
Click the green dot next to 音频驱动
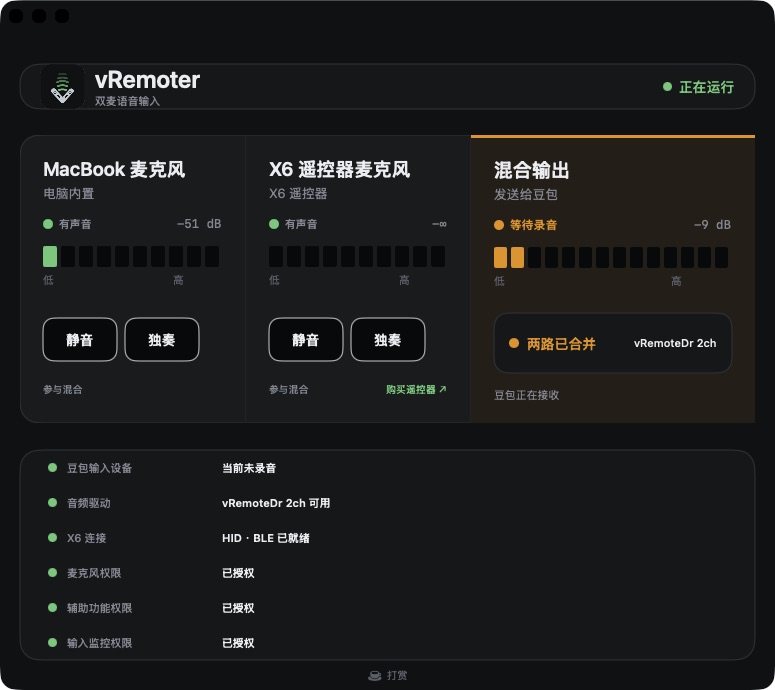[52, 503]
